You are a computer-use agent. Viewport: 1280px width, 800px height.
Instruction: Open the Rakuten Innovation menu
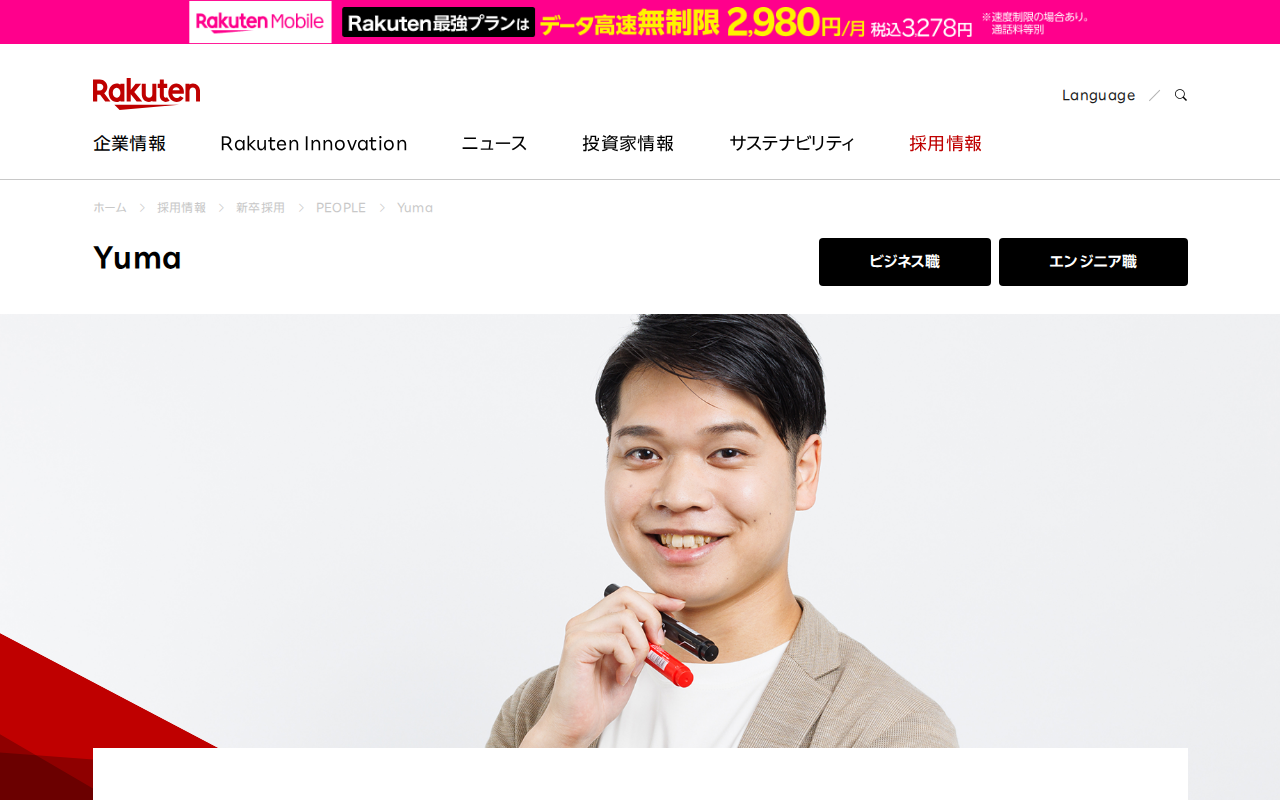coord(314,143)
